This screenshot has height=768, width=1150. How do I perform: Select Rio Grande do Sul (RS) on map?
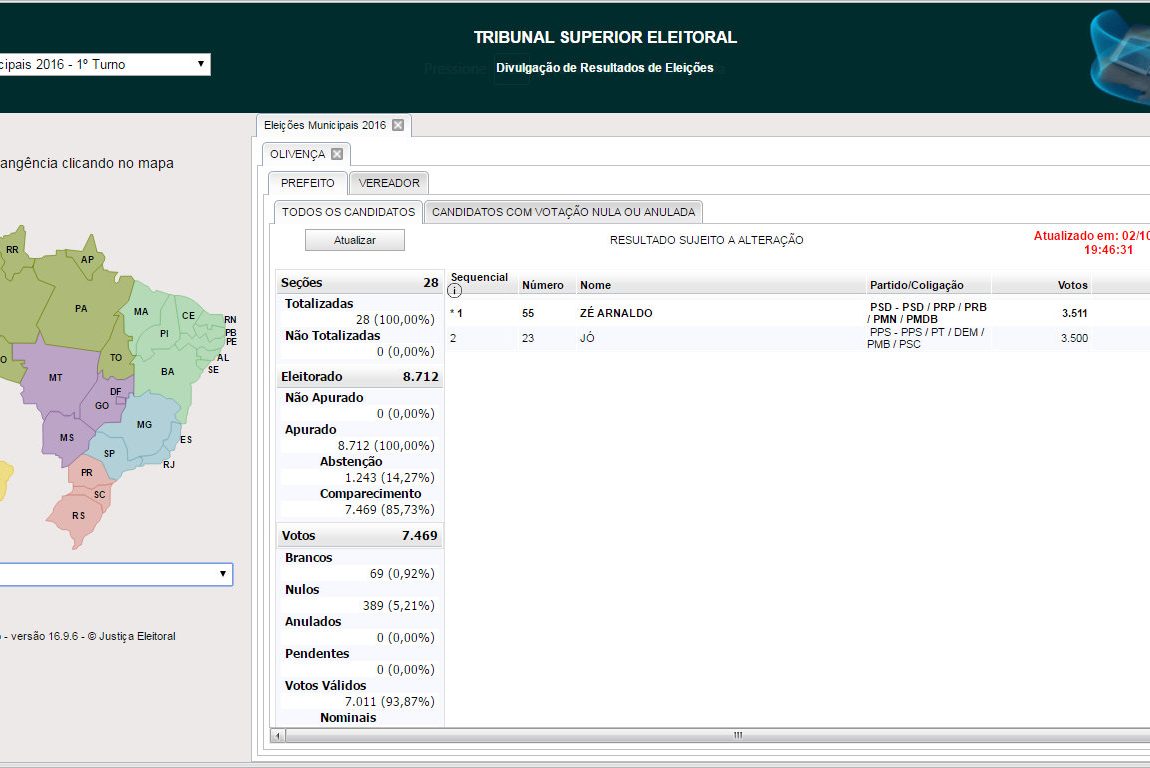78,516
